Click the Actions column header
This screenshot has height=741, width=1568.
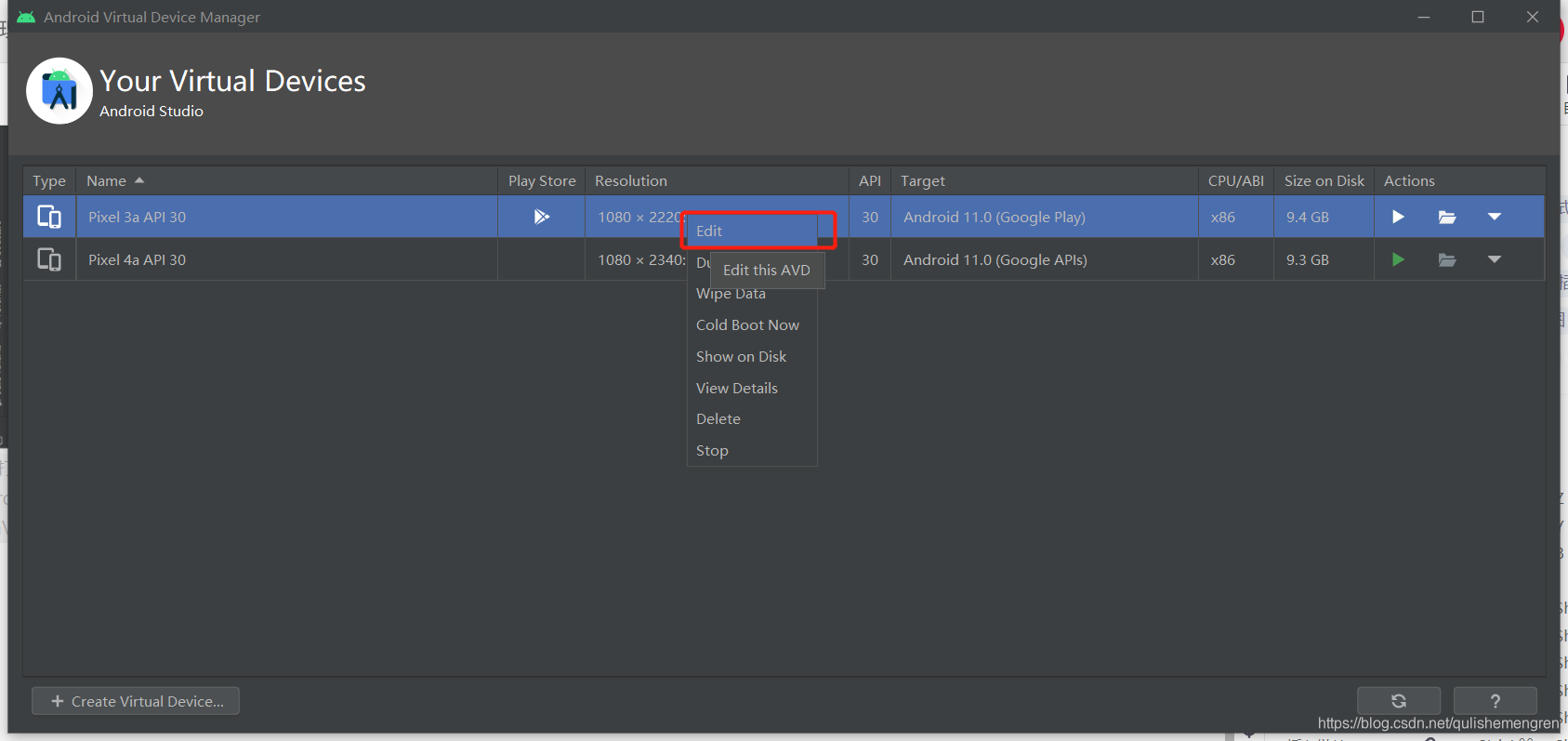pyautogui.click(x=1459, y=180)
